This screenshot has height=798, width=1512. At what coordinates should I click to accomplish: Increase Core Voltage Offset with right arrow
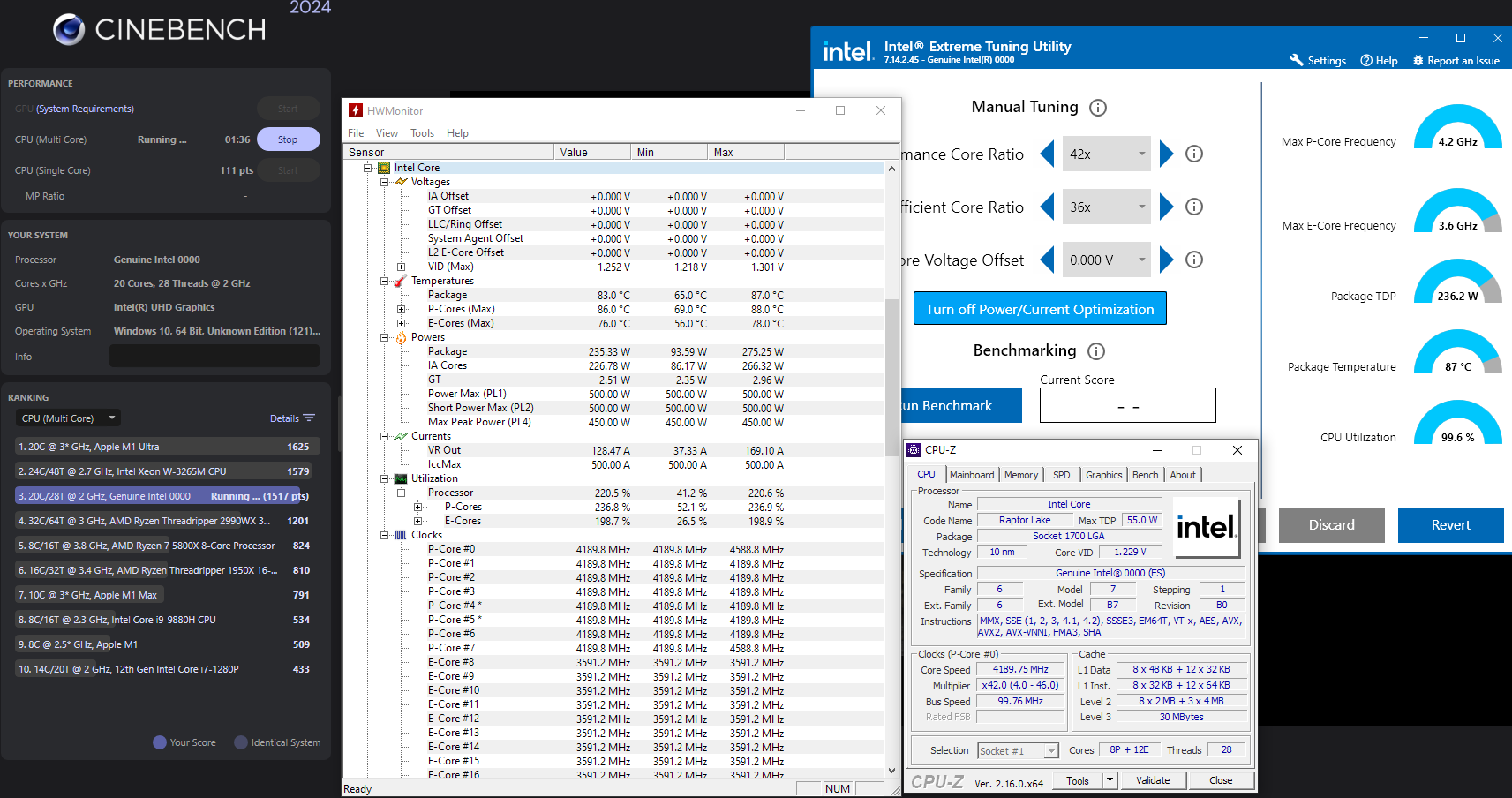point(1166,260)
